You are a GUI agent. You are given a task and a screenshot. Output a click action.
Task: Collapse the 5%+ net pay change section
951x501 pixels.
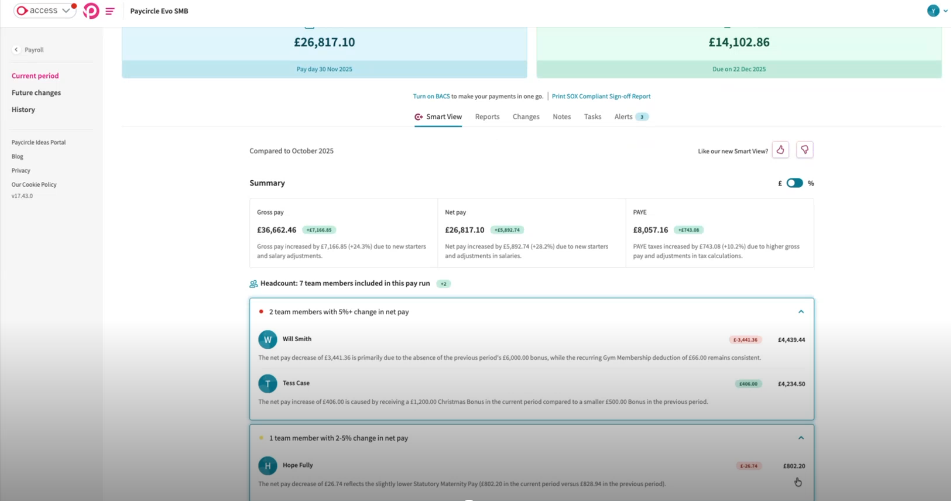click(x=801, y=311)
